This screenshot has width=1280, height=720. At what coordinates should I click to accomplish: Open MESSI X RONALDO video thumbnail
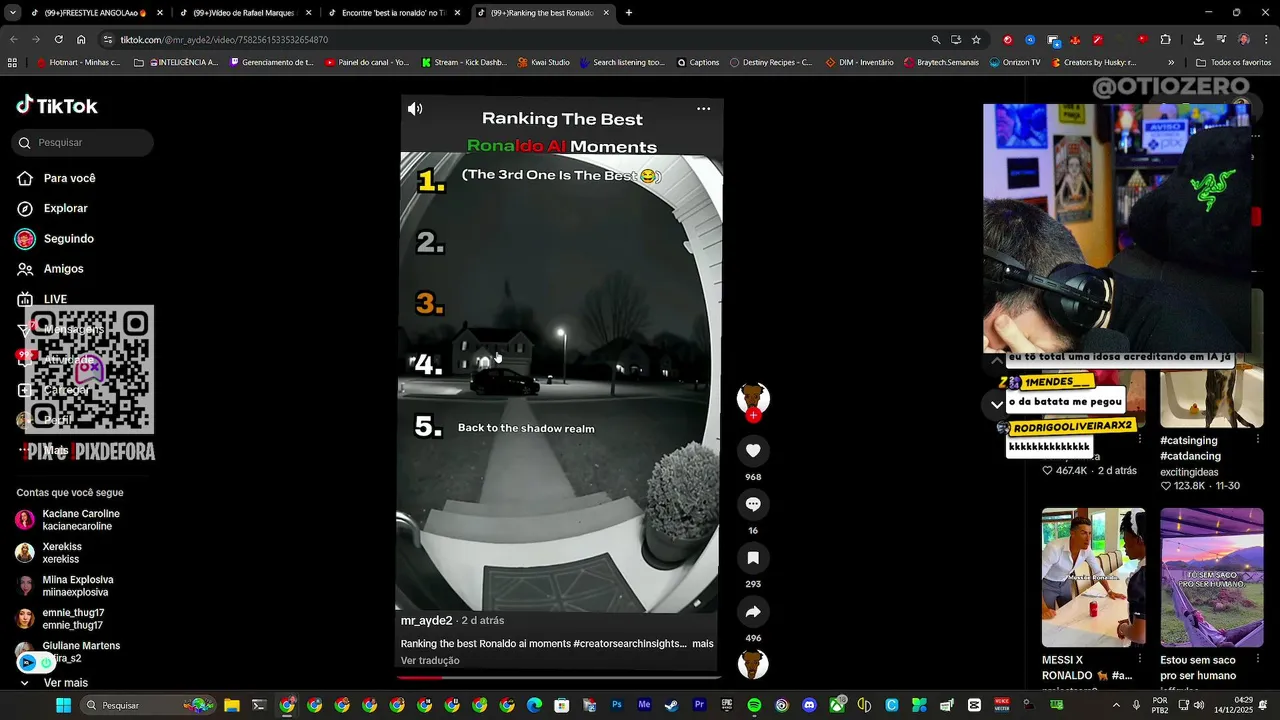tap(1093, 577)
